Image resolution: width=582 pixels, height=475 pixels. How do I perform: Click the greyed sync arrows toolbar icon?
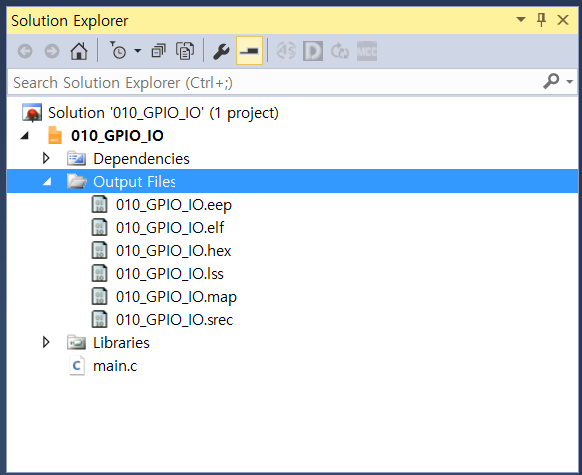click(x=340, y=51)
